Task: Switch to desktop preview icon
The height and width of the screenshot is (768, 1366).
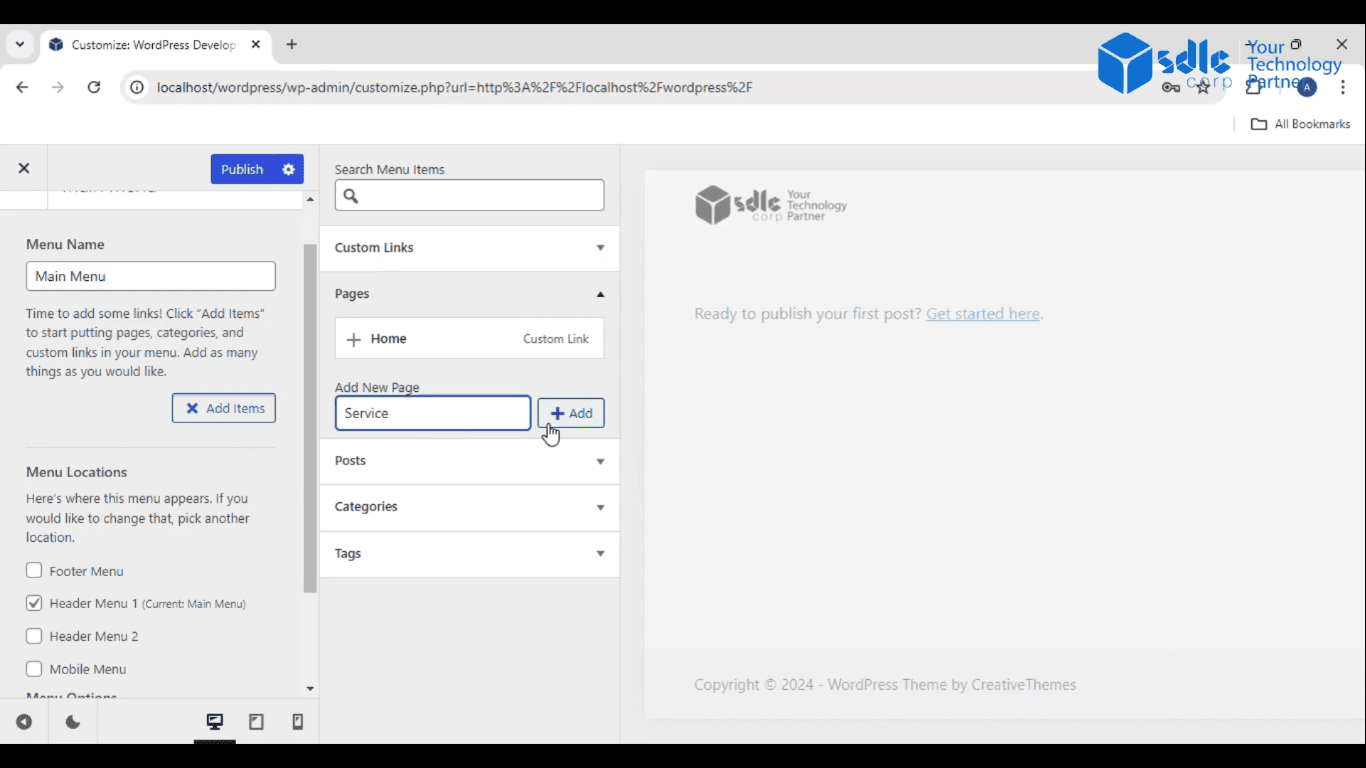Action: [x=215, y=722]
